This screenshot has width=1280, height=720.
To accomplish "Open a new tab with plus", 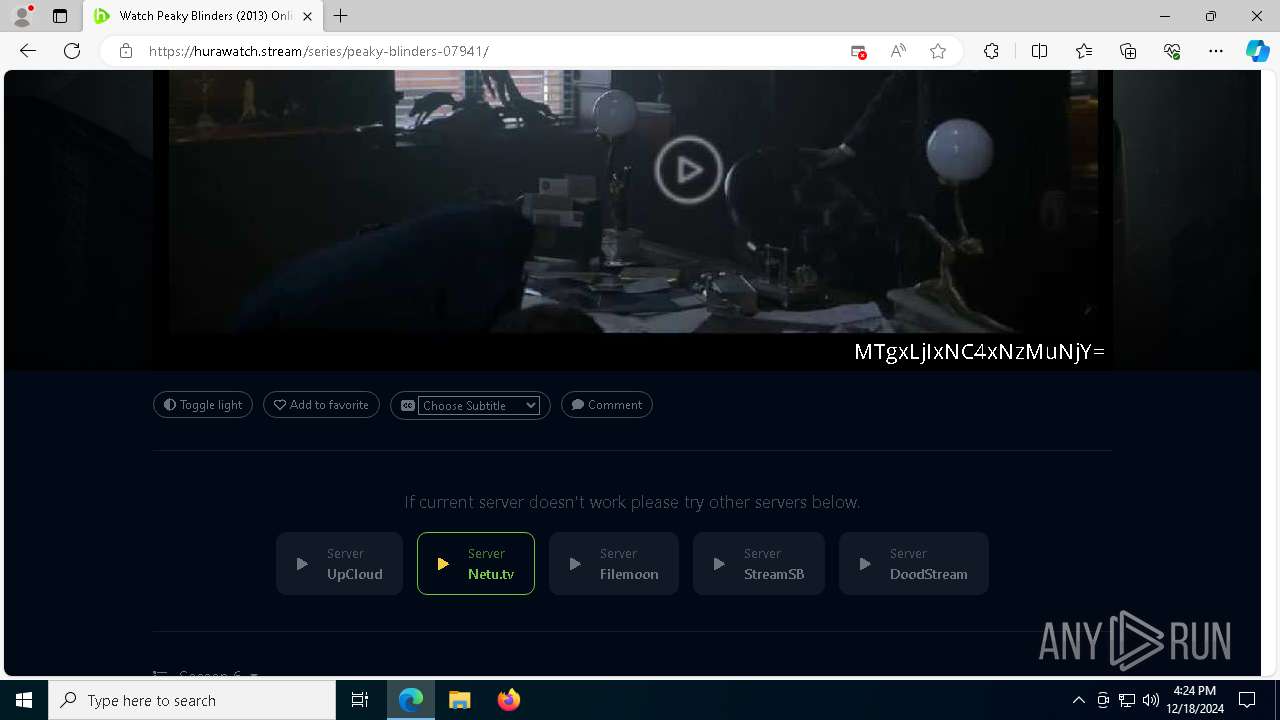I will [x=341, y=16].
